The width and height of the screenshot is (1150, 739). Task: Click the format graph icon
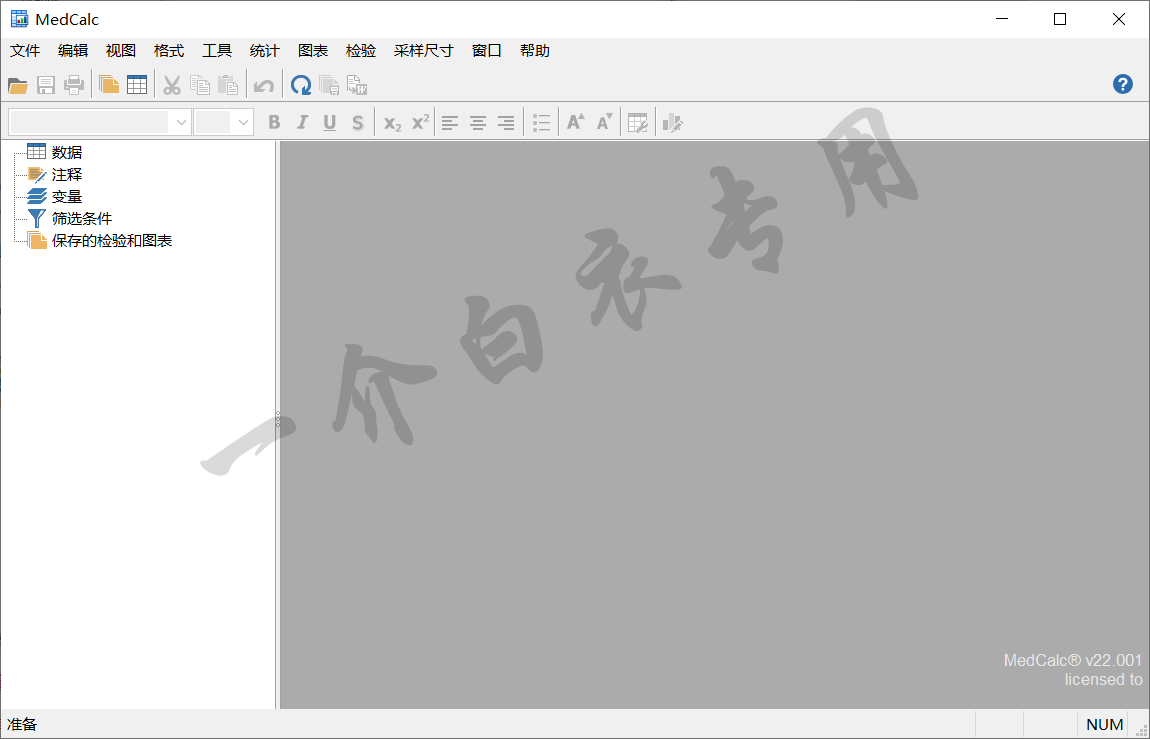tap(672, 123)
